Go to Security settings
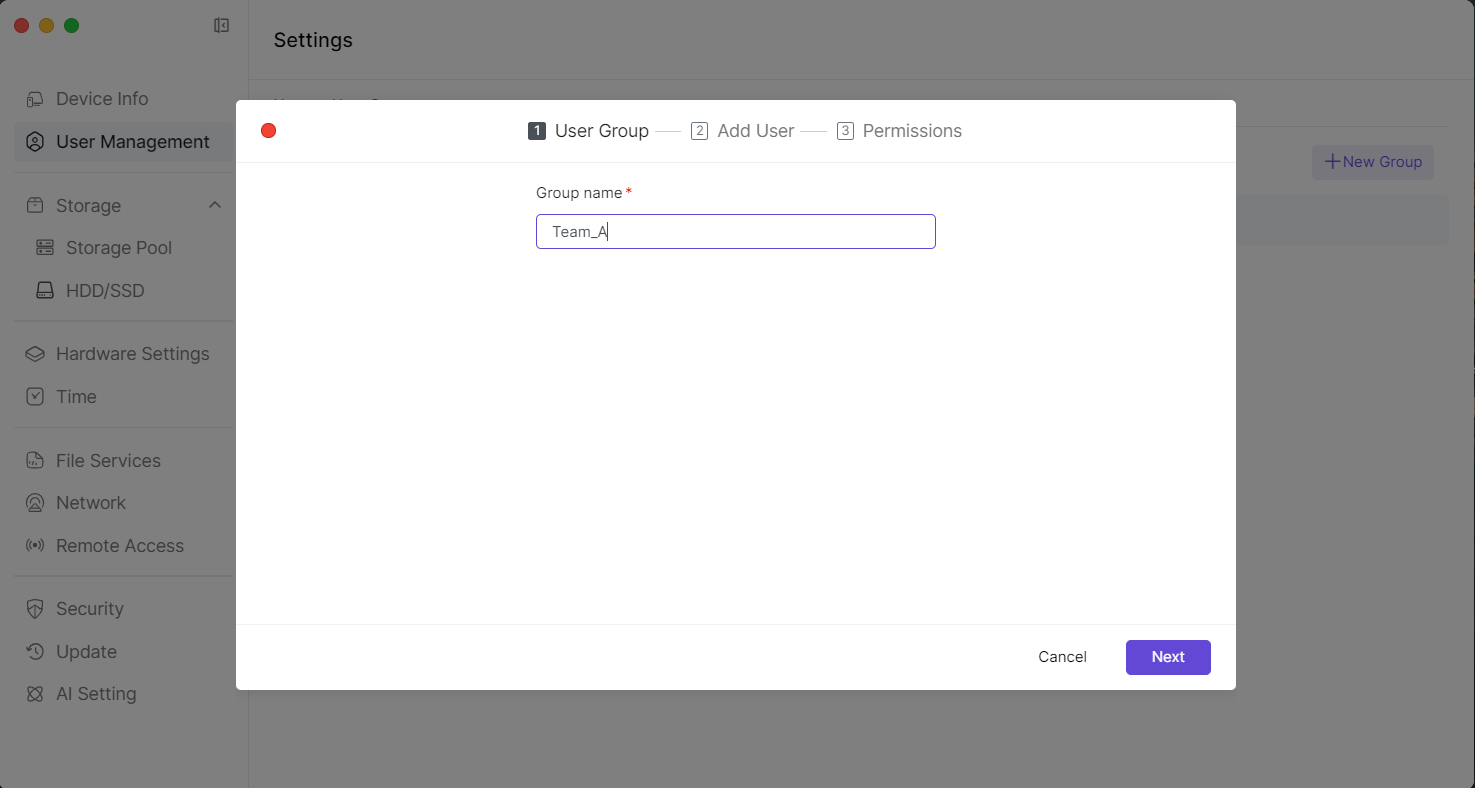This screenshot has height=788, width=1475. click(89, 609)
